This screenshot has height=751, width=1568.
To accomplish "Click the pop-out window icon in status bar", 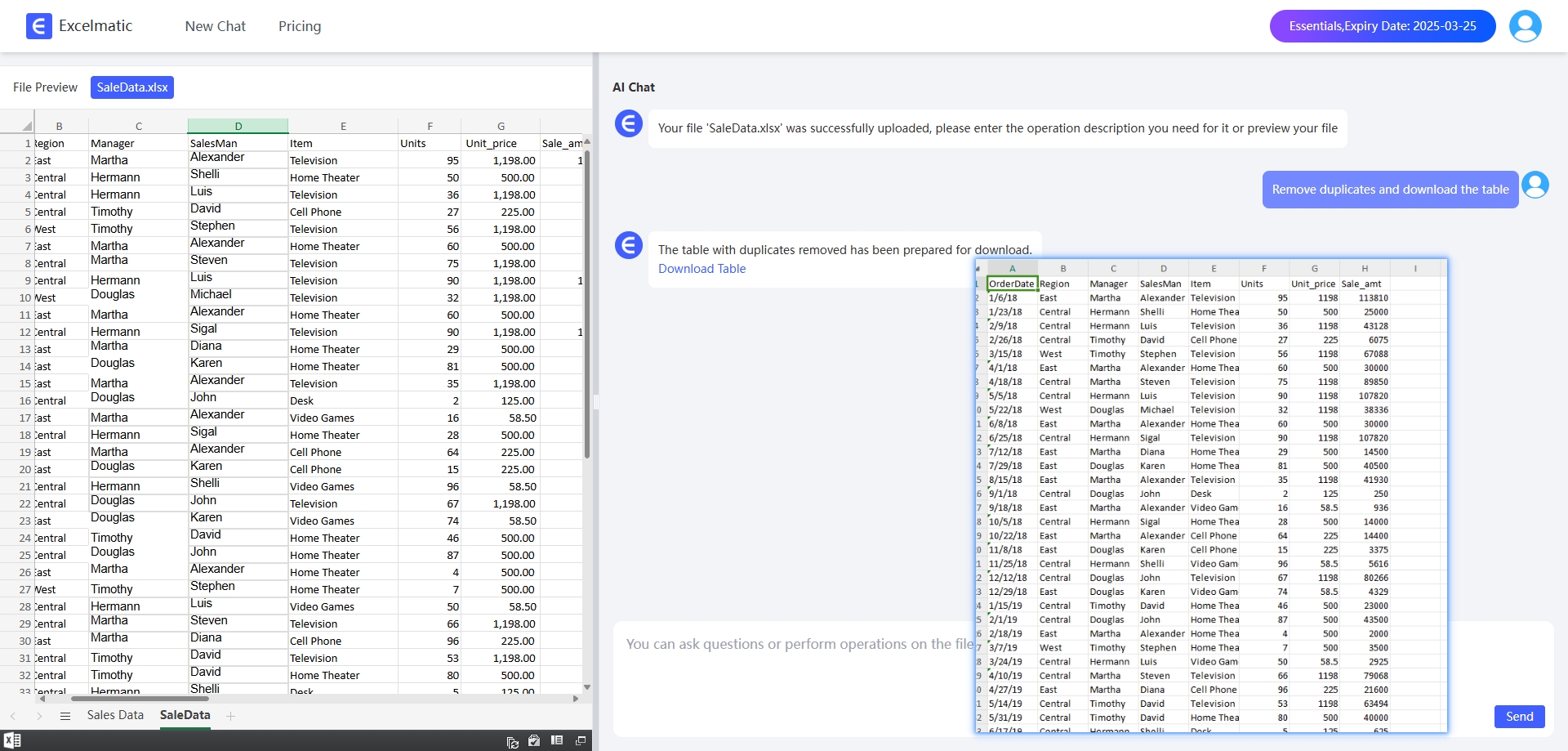I will coord(581,740).
